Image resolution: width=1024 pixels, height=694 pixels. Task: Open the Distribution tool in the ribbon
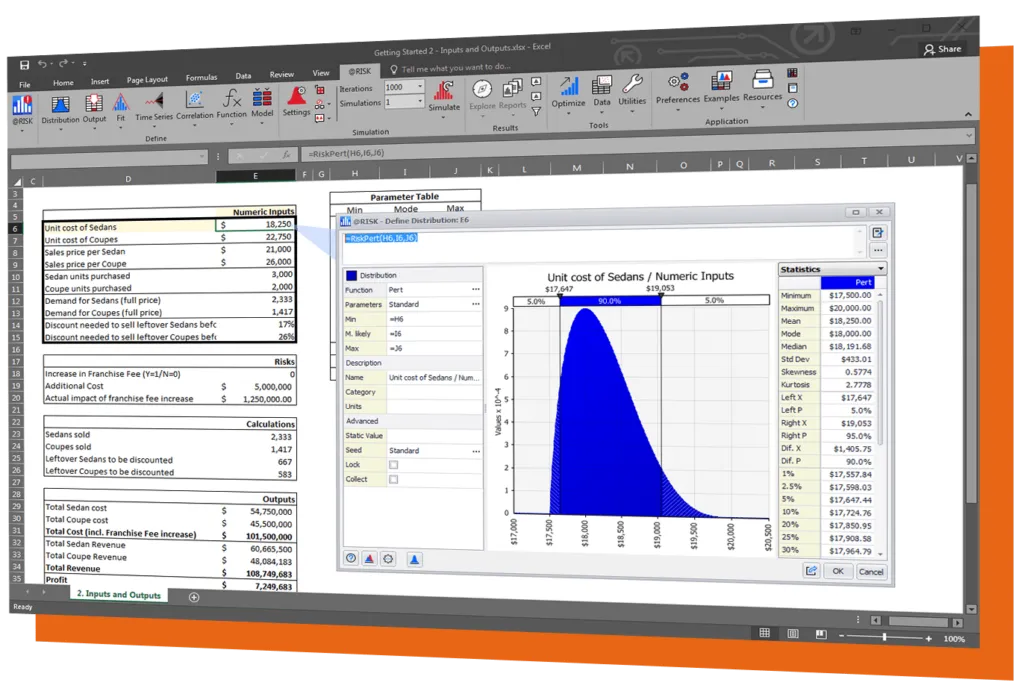click(x=60, y=106)
